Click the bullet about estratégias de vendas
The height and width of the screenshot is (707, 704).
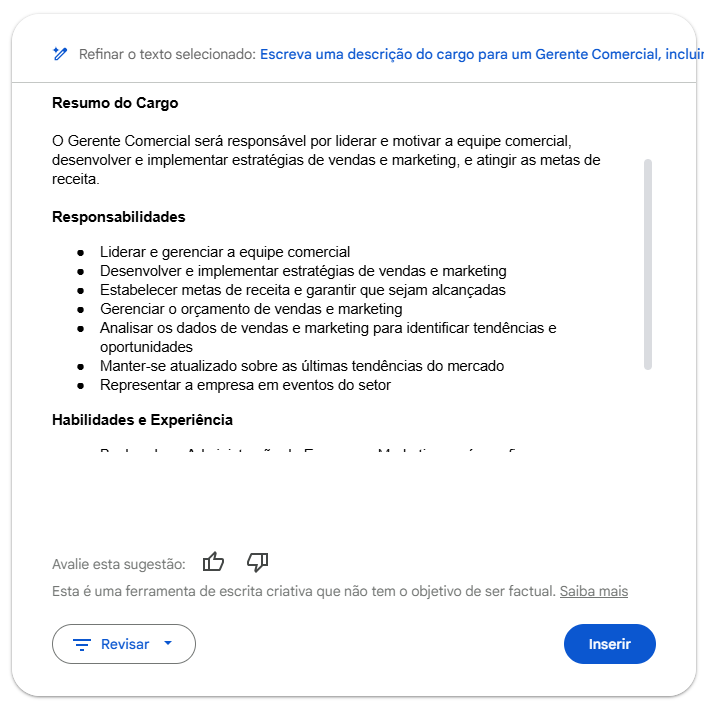[303, 271]
